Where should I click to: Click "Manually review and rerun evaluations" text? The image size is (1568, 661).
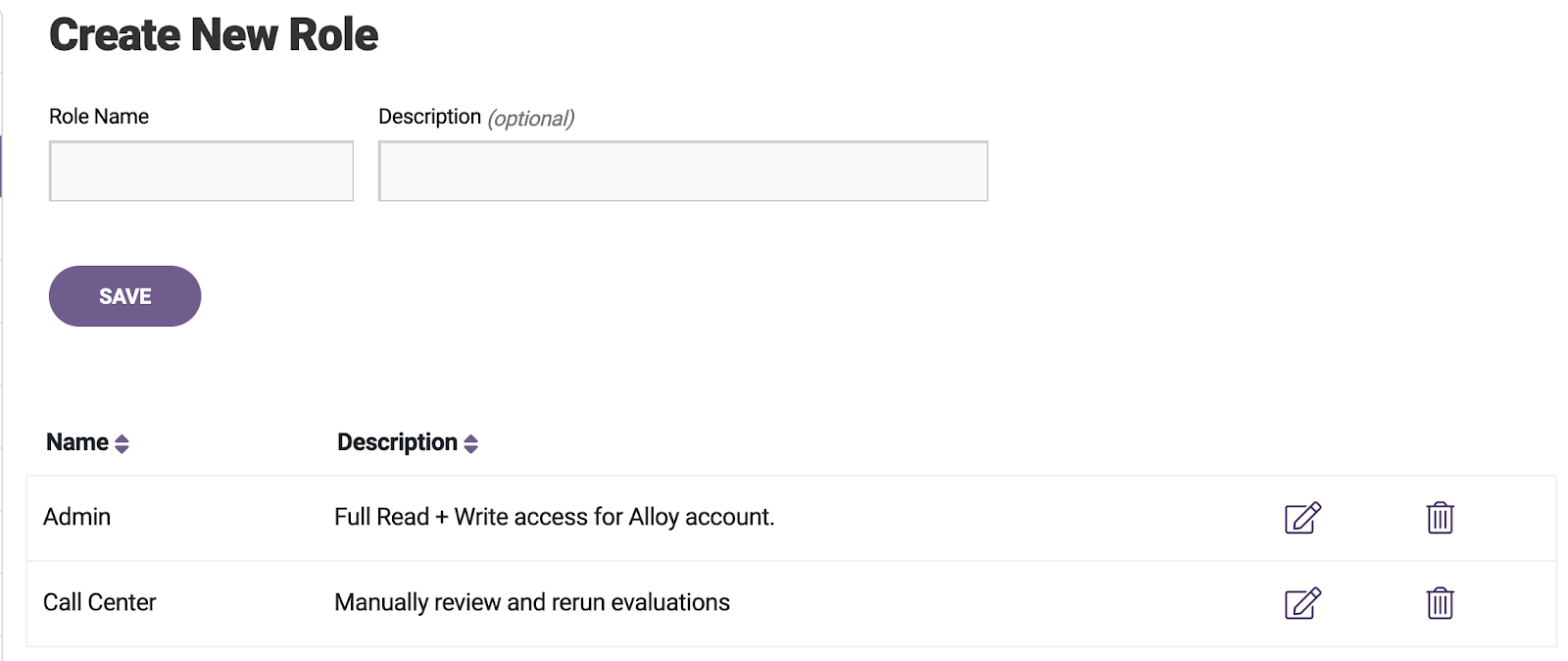click(531, 602)
